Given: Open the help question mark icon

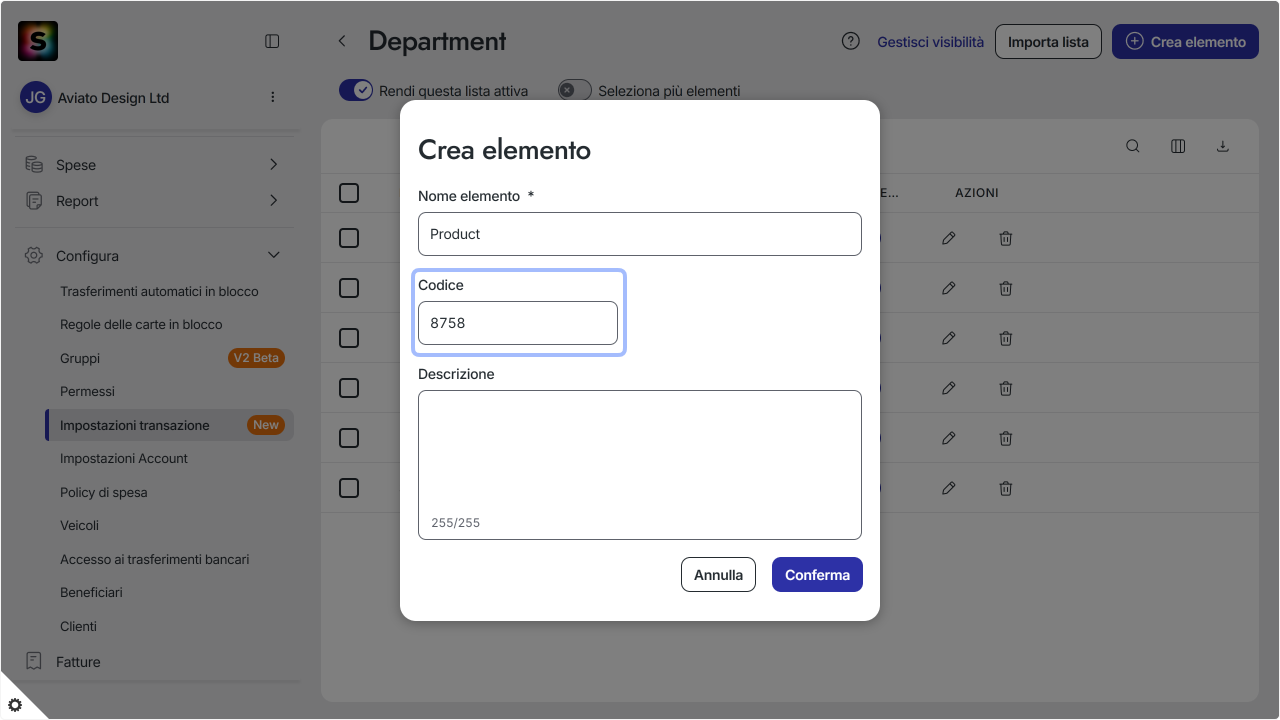Looking at the screenshot, I should pos(851,41).
